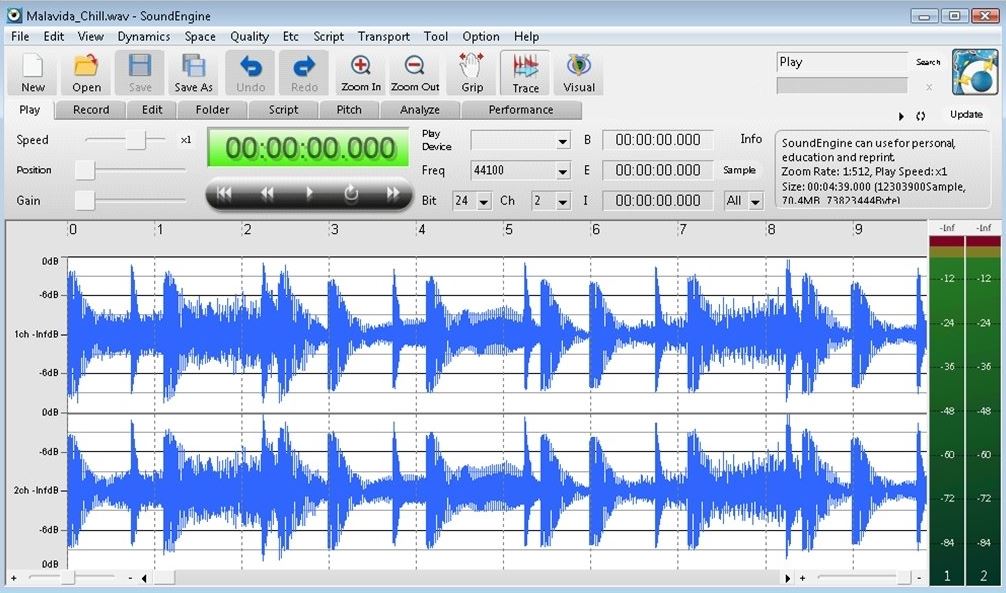Open the Option menu

[481, 37]
